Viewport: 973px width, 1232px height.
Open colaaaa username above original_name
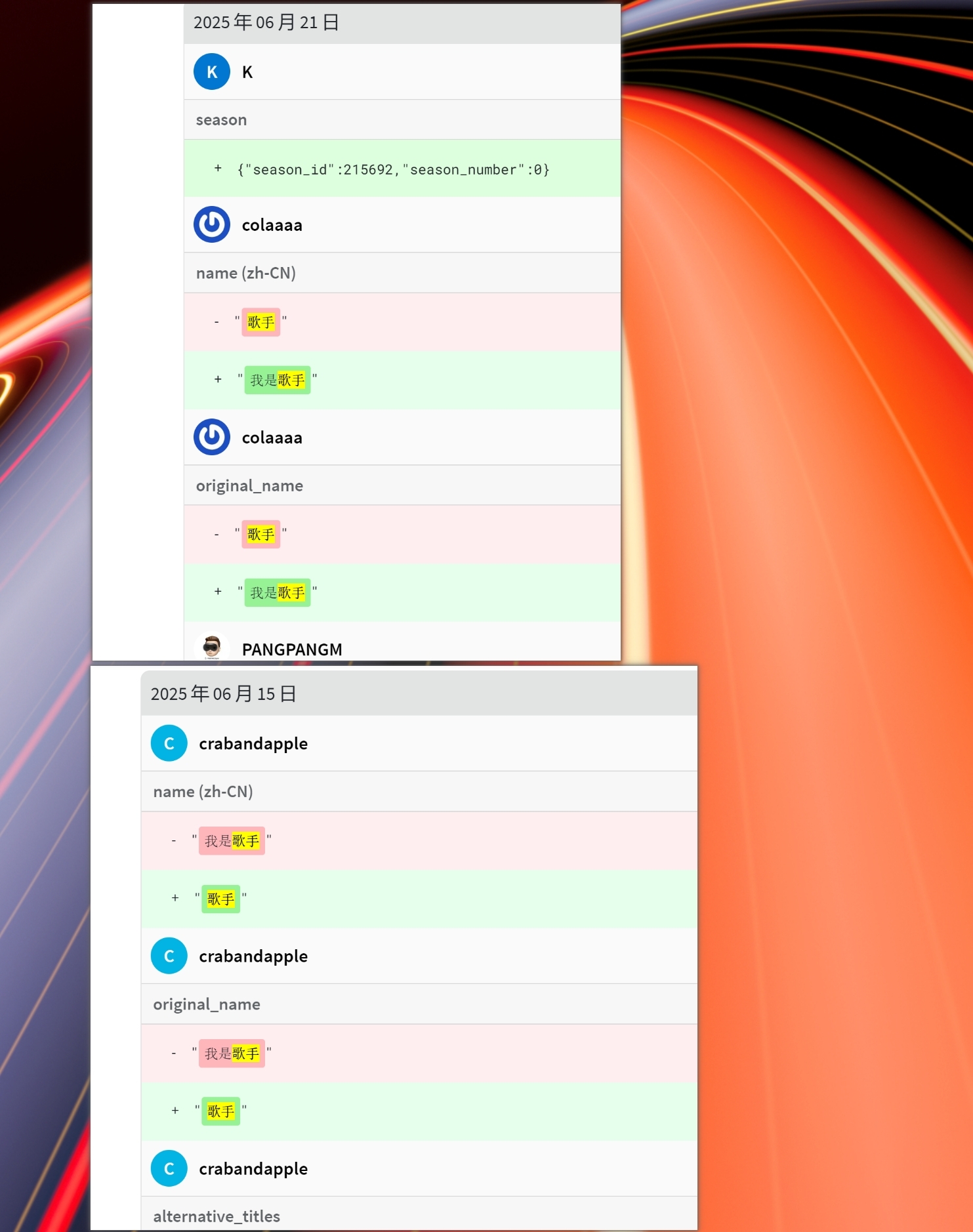click(x=272, y=438)
